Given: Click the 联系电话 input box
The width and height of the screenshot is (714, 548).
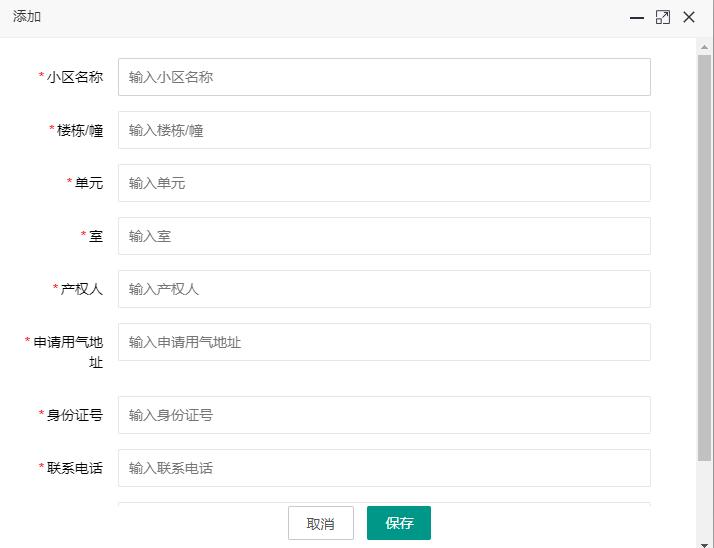Looking at the screenshot, I should pyautogui.click(x=384, y=468).
